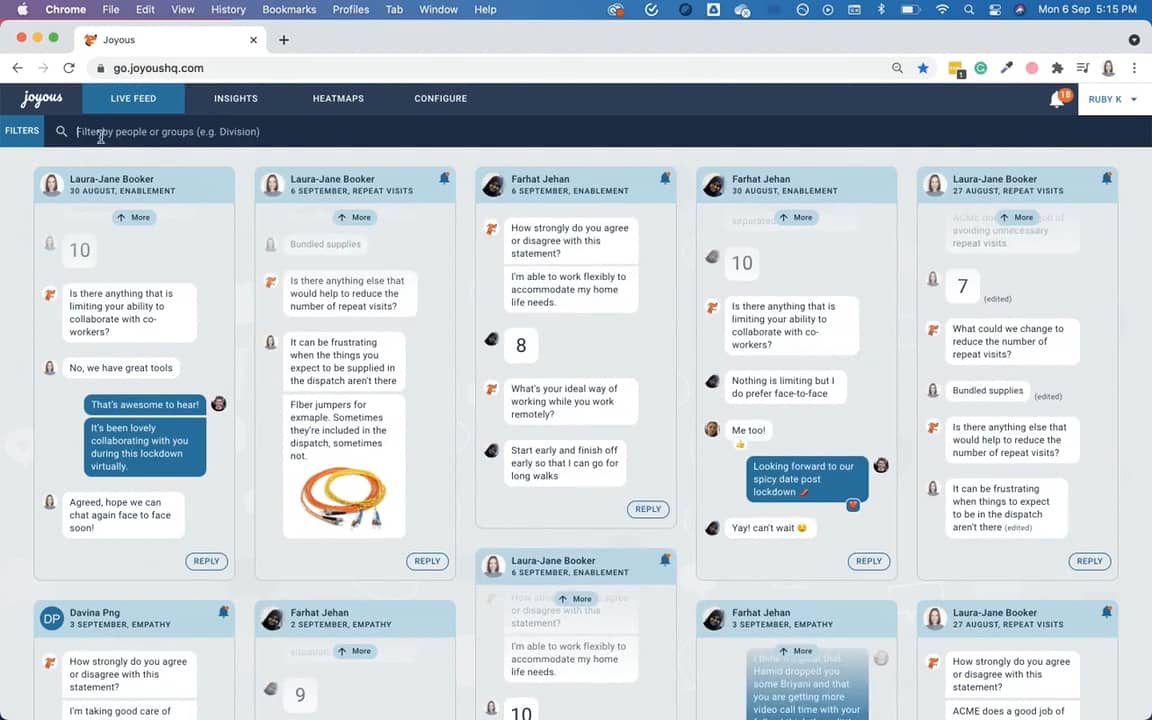Click the "No, we have great tools" message
The height and width of the screenshot is (720, 1152).
click(x=121, y=368)
